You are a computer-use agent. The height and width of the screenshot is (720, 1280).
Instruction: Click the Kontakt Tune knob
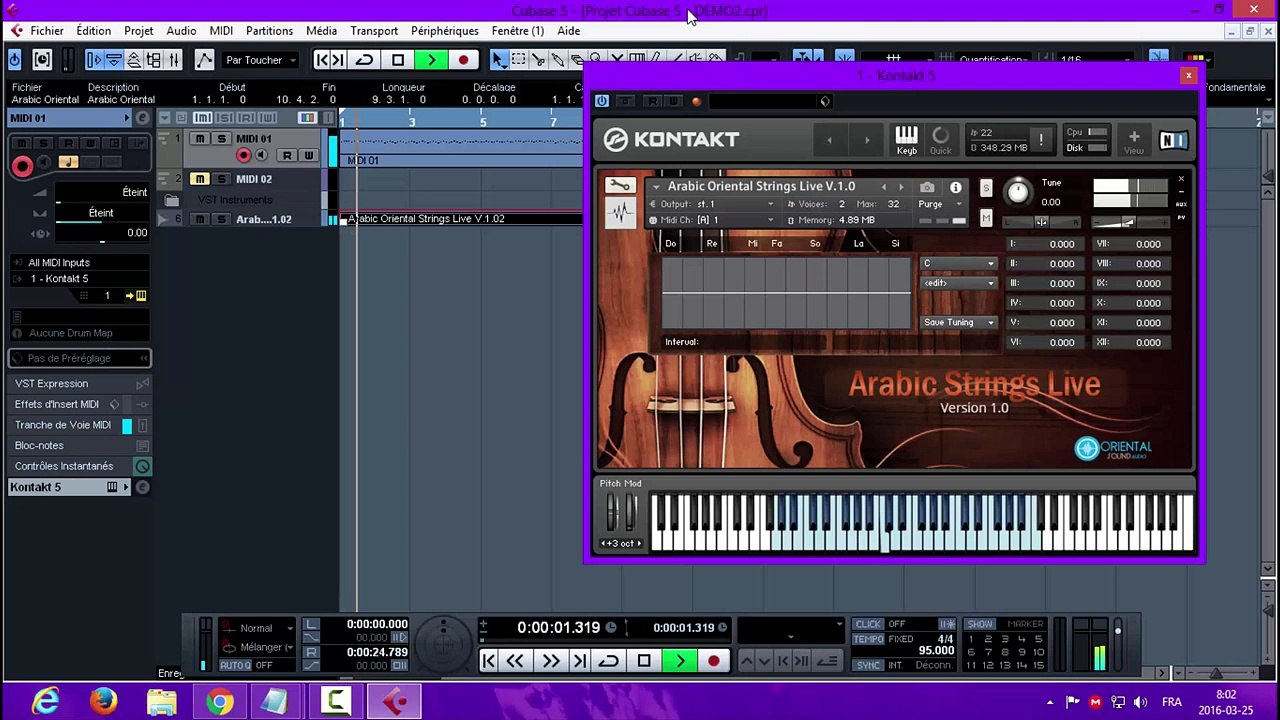(1017, 191)
